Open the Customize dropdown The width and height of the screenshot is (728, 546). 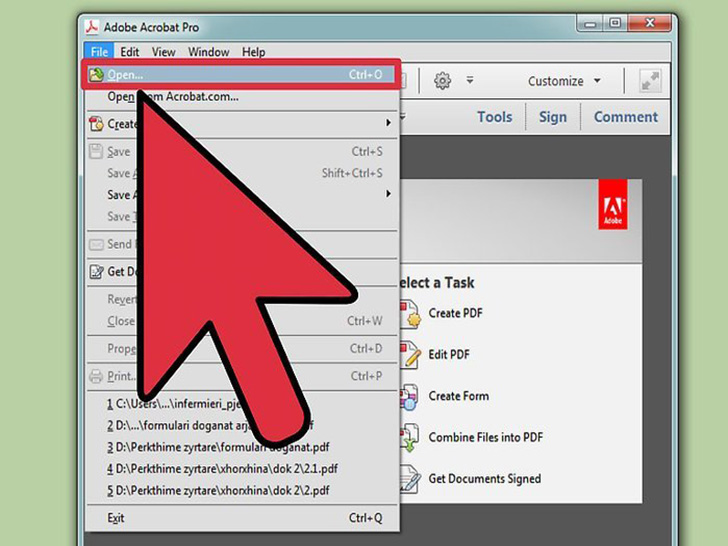coord(564,81)
